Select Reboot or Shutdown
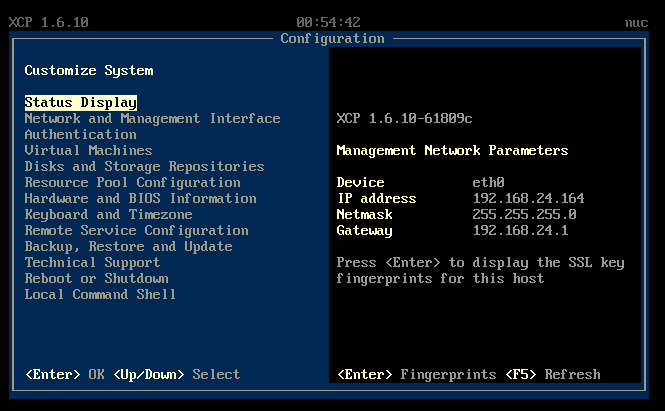The height and width of the screenshot is (411, 665). tap(96, 278)
